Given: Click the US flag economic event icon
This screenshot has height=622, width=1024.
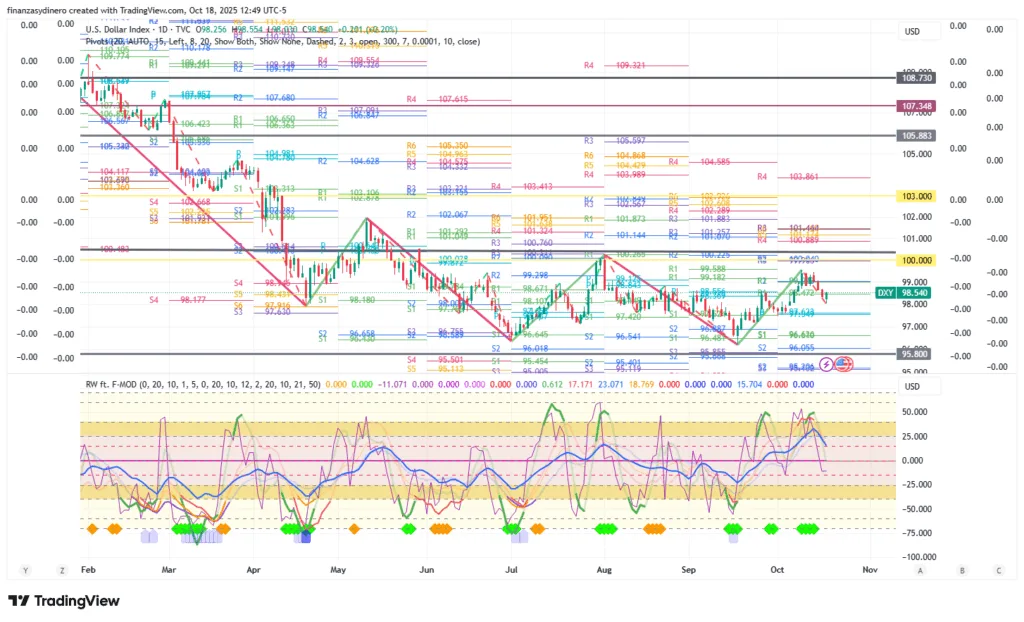Looking at the screenshot, I should point(842,363).
